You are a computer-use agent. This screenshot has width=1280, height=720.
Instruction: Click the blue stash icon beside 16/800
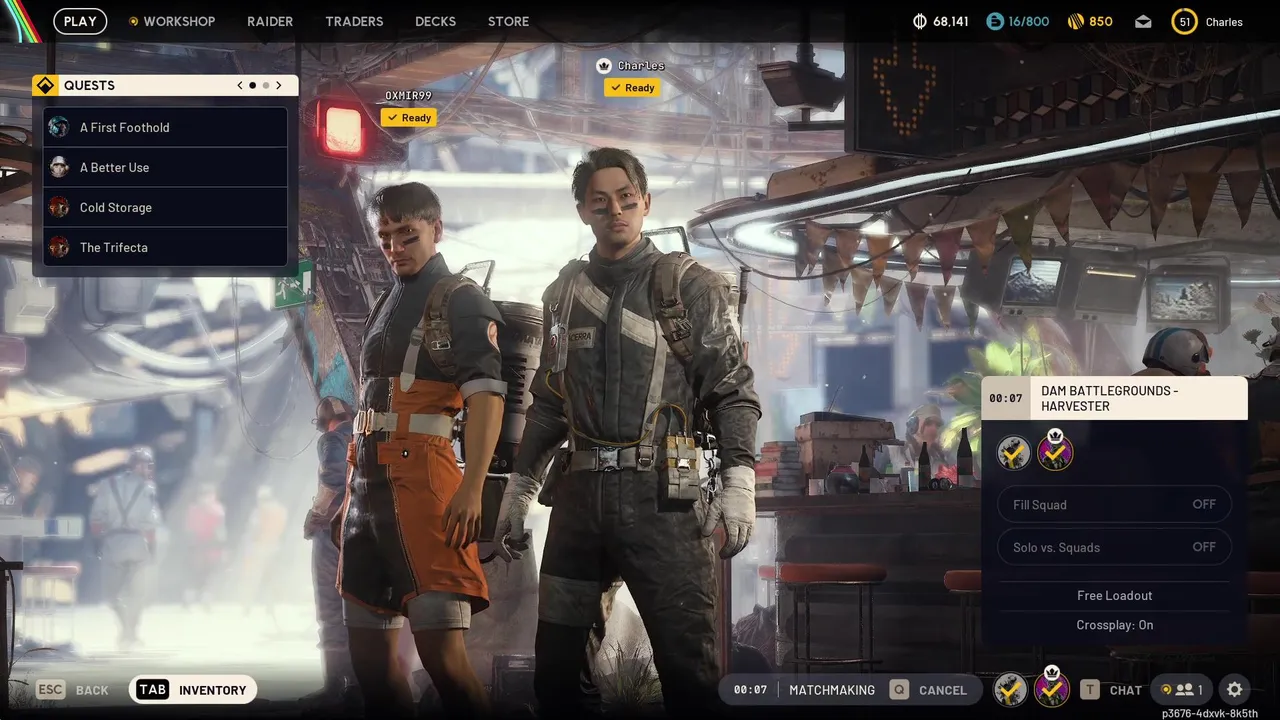[x=994, y=21]
